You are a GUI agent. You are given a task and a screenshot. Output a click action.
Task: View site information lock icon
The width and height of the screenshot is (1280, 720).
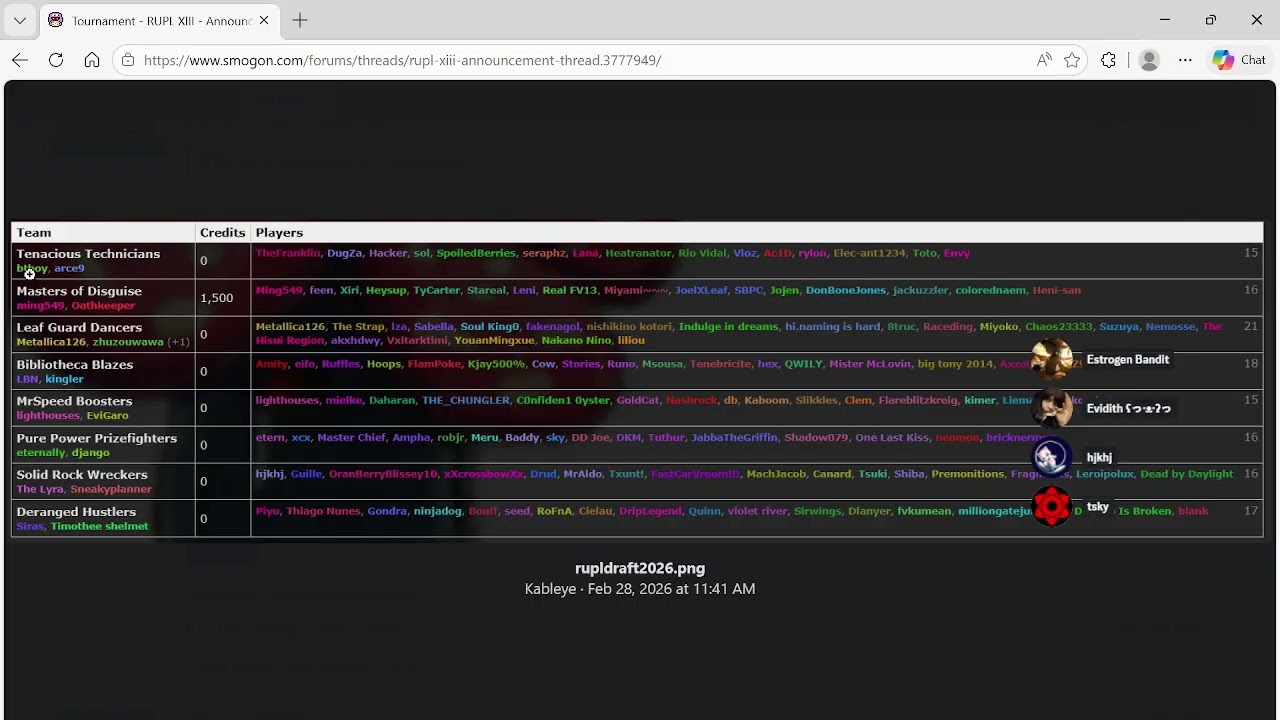pos(128,60)
